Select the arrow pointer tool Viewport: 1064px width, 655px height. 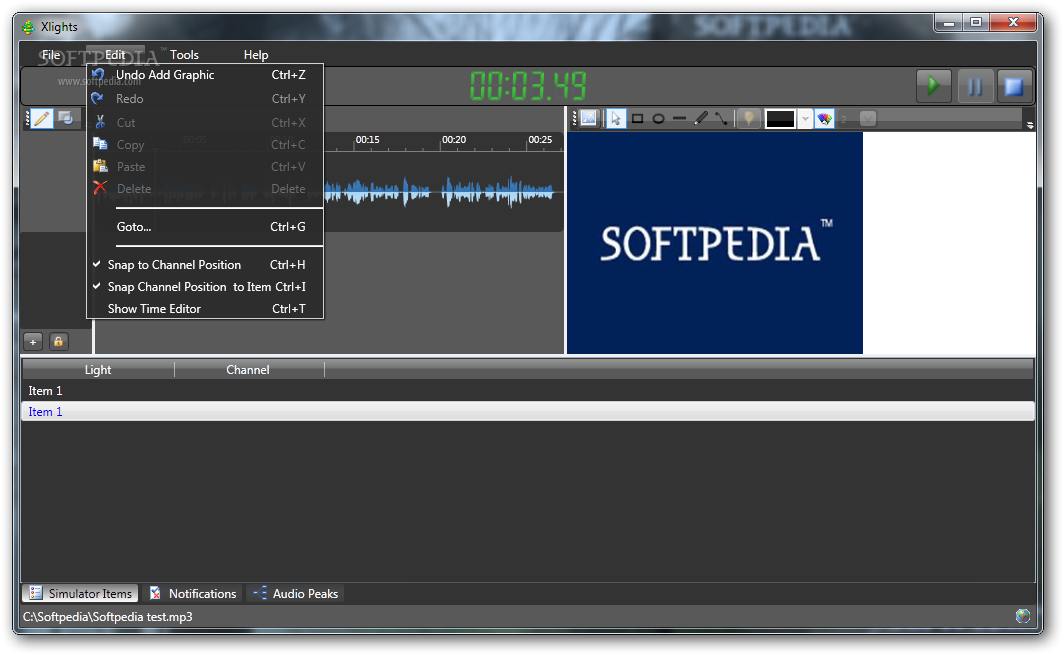pos(615,119)
